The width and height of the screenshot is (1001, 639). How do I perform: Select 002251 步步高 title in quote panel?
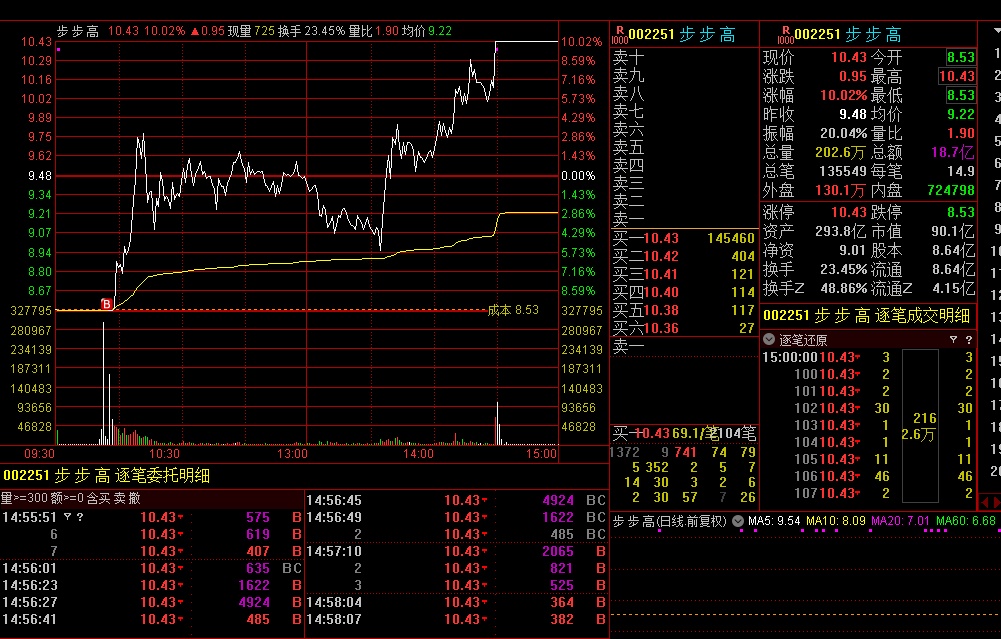click(848, 34)
